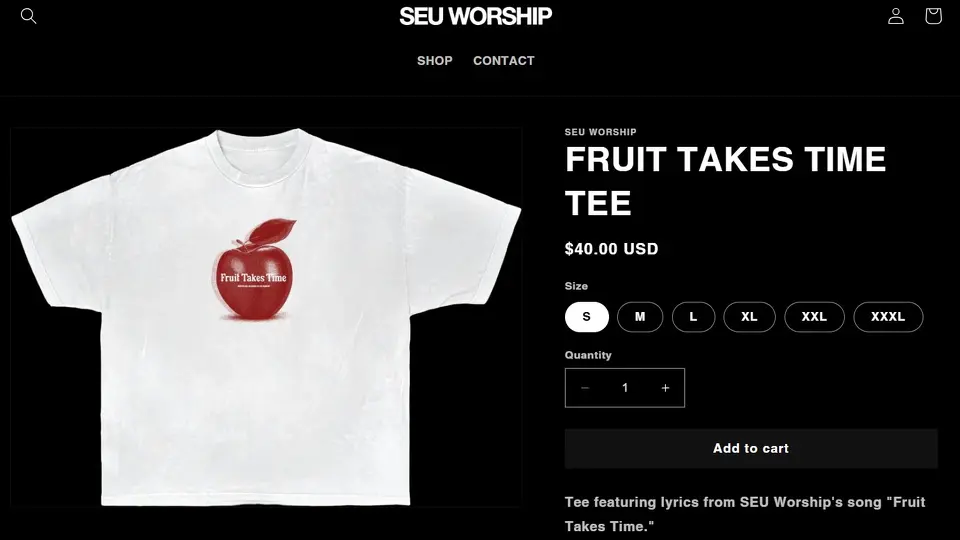Select size XXL
960x540 pixels.
[x=814, y=317]
